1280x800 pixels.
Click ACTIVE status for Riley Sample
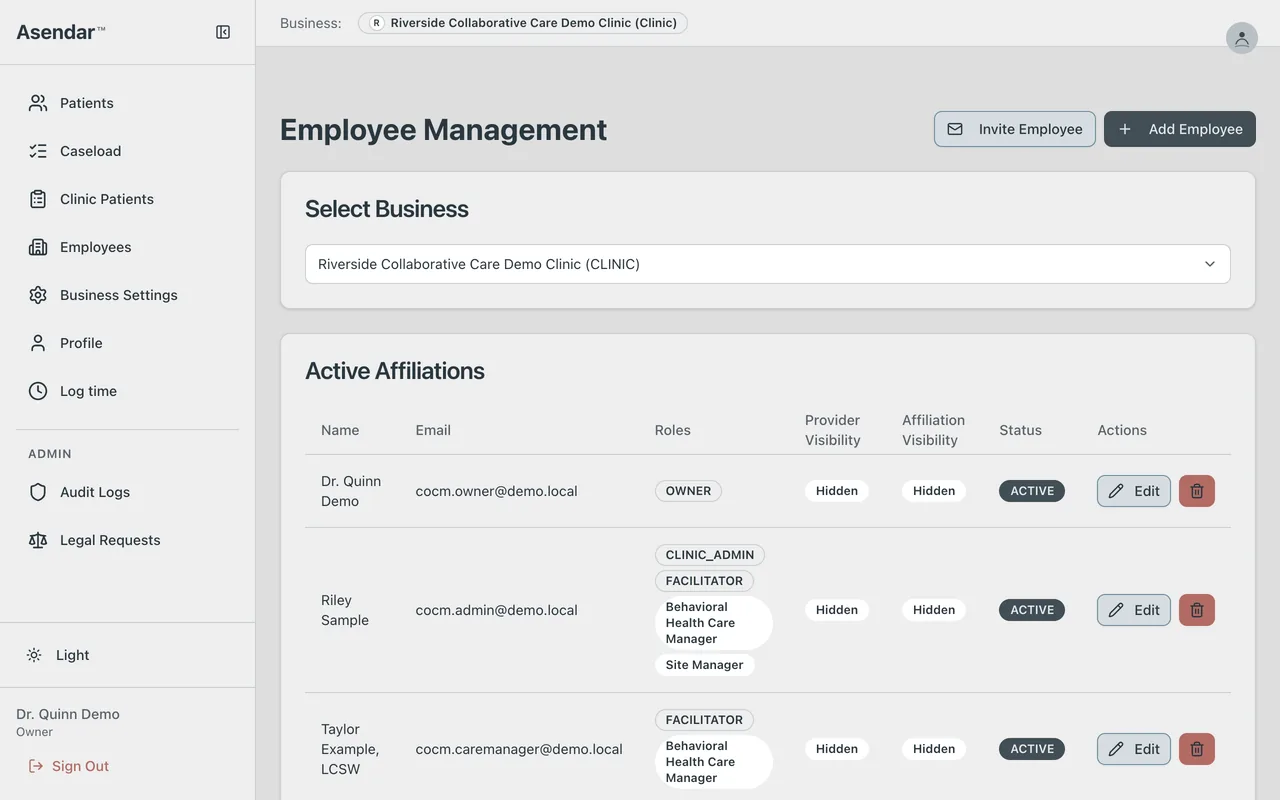click(x=1032, y=610)
